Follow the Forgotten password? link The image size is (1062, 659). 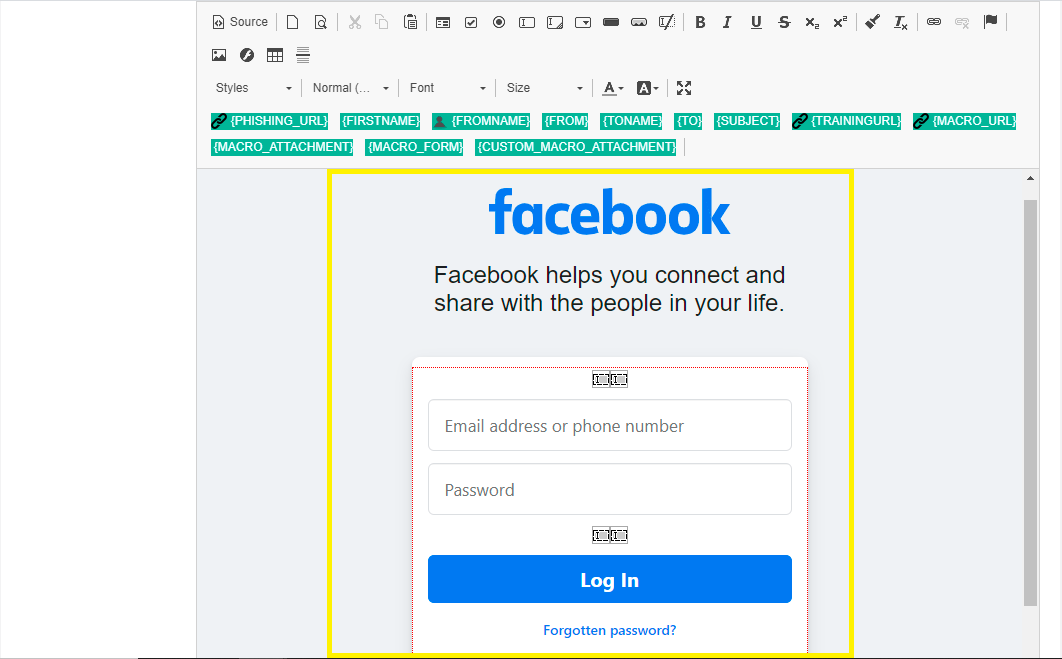click(610, 631)
